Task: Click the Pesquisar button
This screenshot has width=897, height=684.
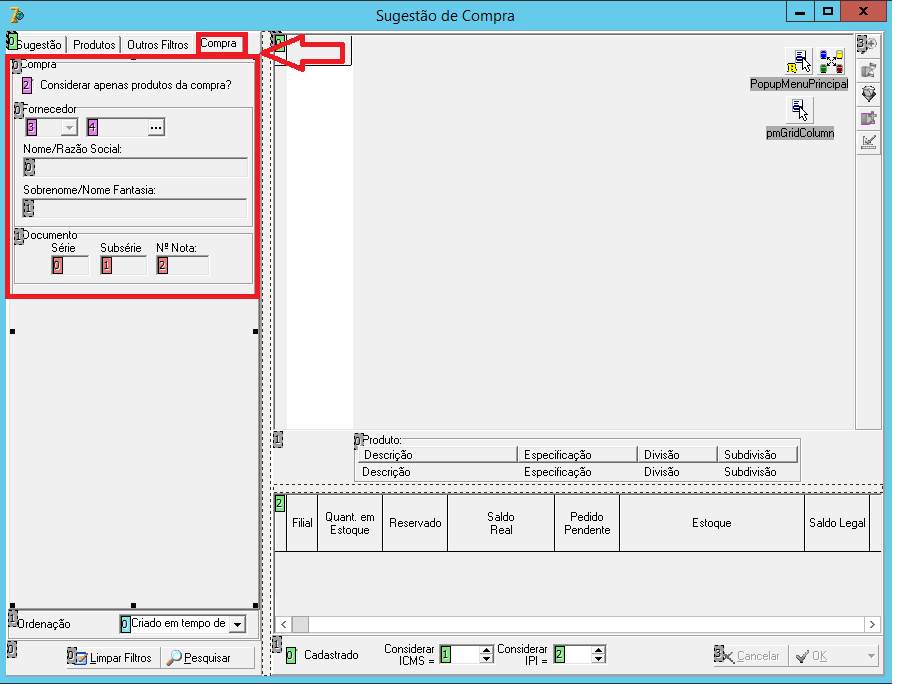Action: [x=207, y=658]
